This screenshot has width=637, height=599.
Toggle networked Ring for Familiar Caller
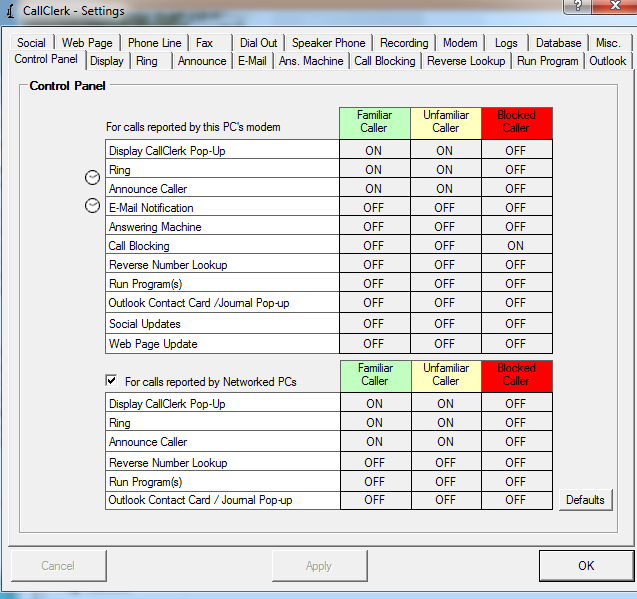[x=375, y=422]
